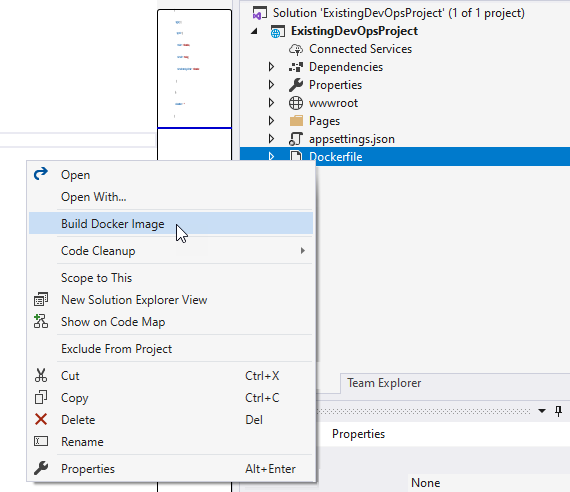Screen dimensions: 570x492
Task: Click the Copy pages icon
Action: click(41, 397)
